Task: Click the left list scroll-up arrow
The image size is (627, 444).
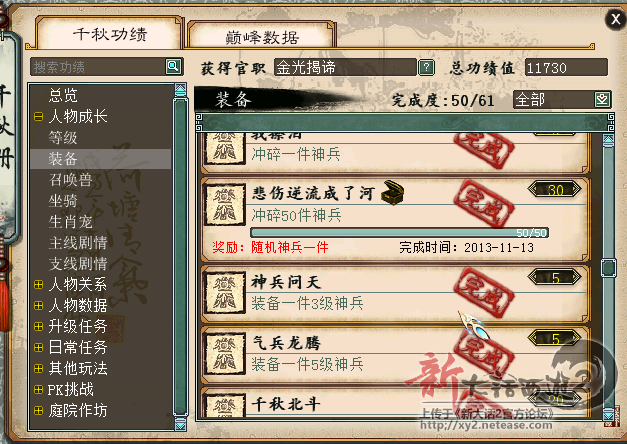Action: pyautogui.click(x=181, y=90)
